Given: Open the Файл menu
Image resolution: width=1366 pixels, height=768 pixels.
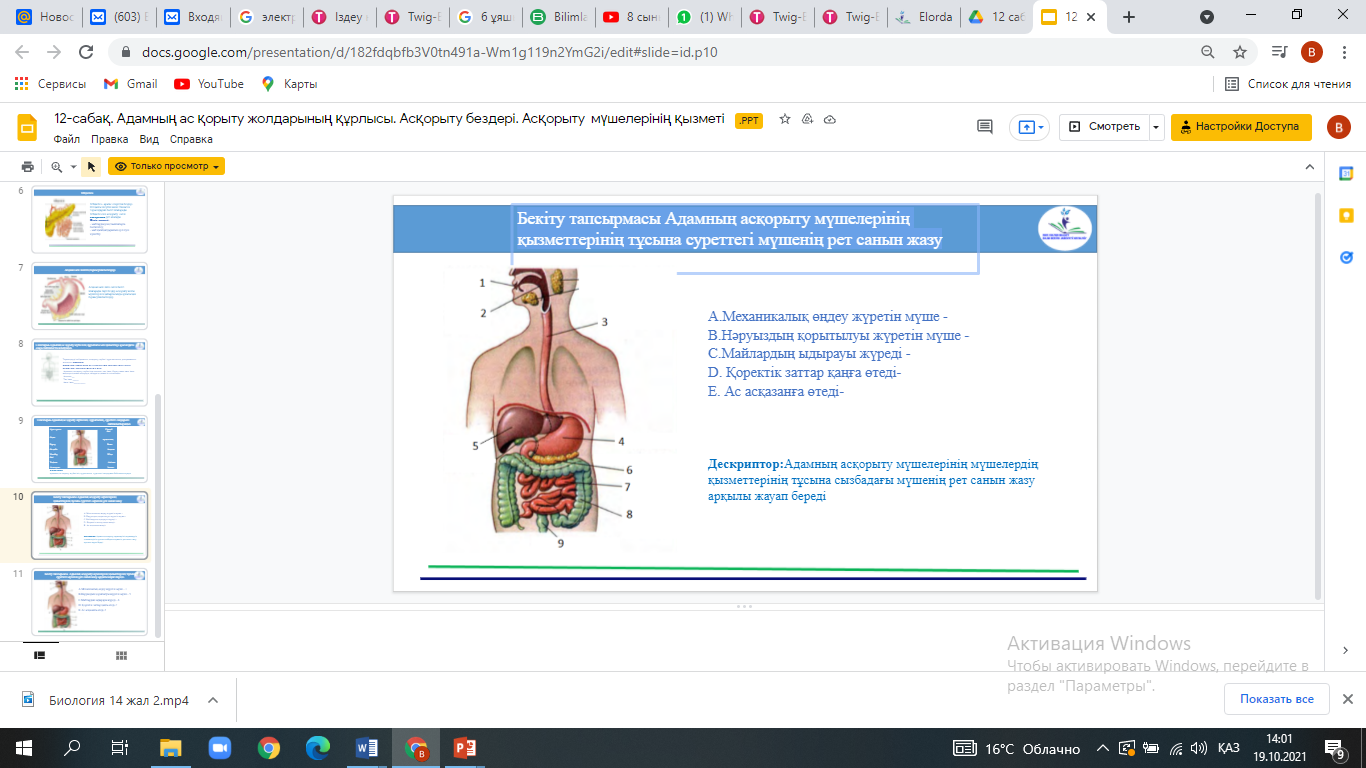Looking at the screenshot, I should click(67, 140).
